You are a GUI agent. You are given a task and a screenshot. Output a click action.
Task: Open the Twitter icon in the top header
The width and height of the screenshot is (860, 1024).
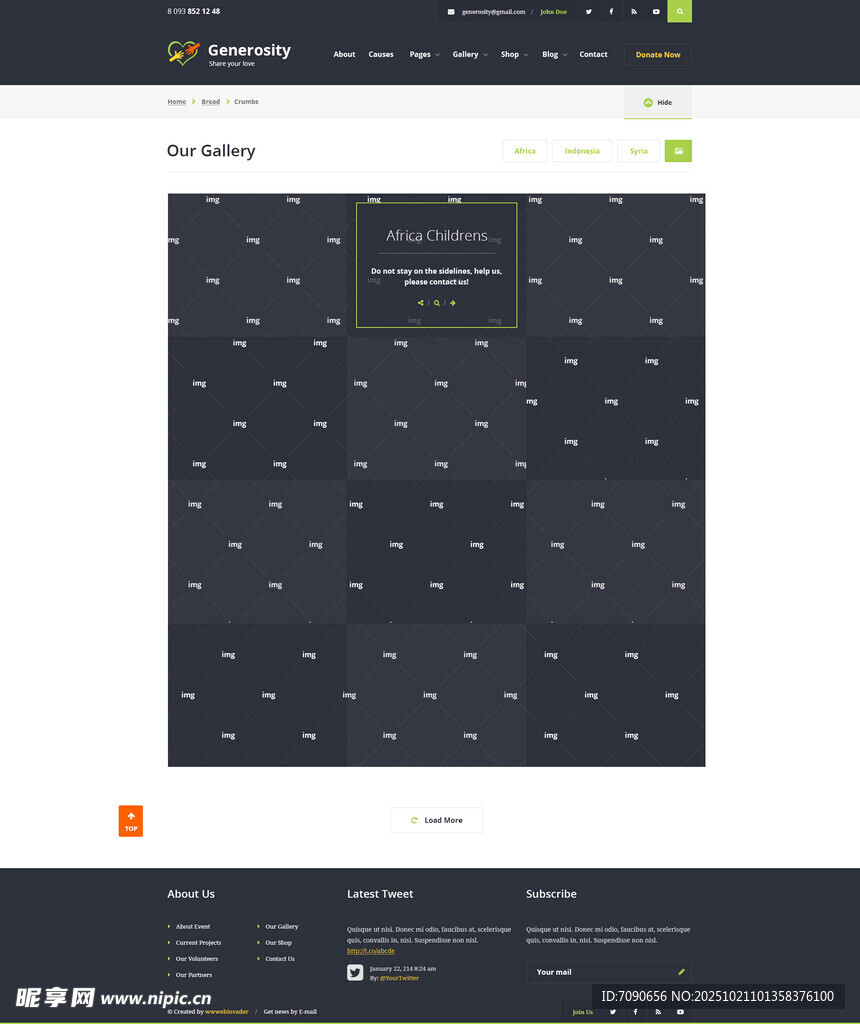pos(588,11)
